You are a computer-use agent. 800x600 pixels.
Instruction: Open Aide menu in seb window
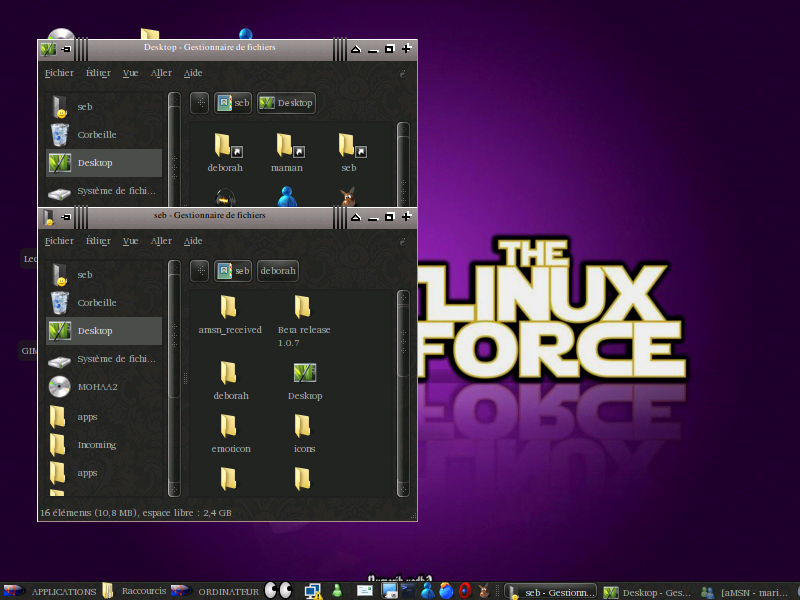click(x=193, y=241)
